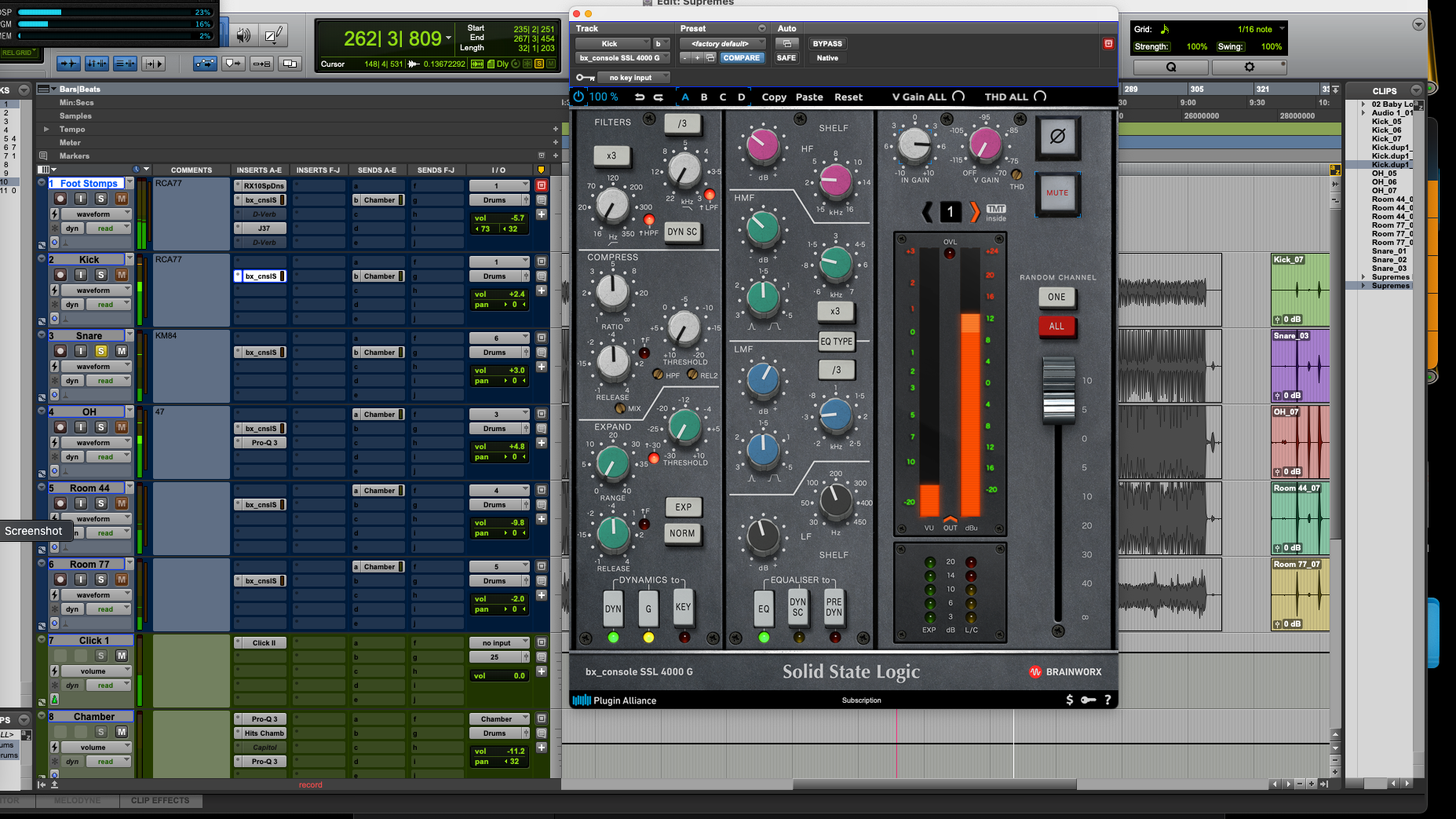Open the no key input dropdown

[634, 78]
